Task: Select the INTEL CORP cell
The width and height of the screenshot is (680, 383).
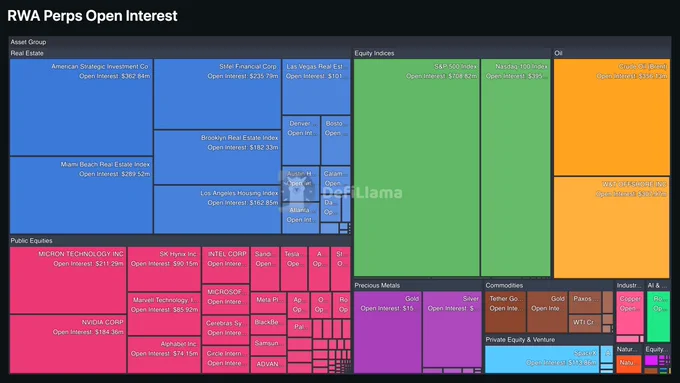Action: 226,265
